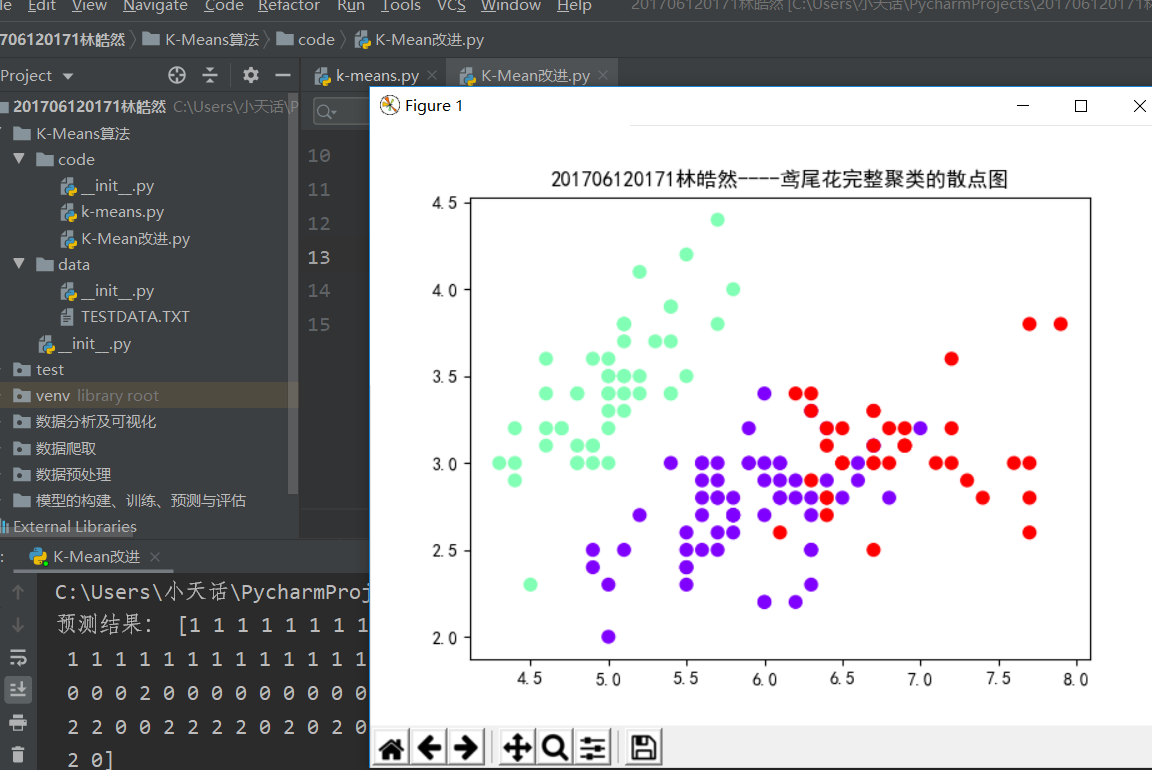The image size is (1152, 770).
Task: Toggle scroll to end icon in console
Action: [x=18, y=689]
